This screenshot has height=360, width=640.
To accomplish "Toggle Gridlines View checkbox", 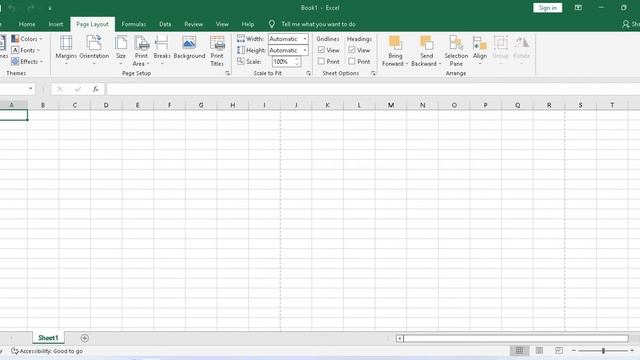I will pos(321,50).
